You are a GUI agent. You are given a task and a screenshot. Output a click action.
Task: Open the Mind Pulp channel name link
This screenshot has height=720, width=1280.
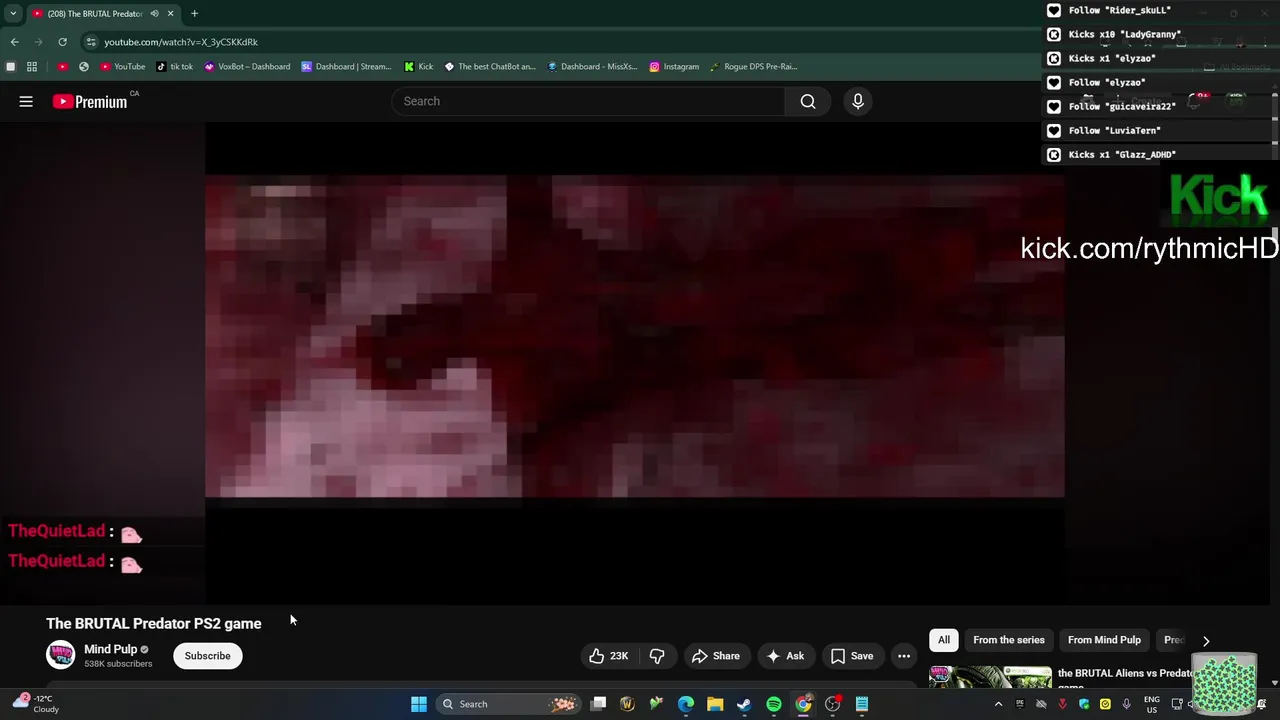[x=111, y=649]
